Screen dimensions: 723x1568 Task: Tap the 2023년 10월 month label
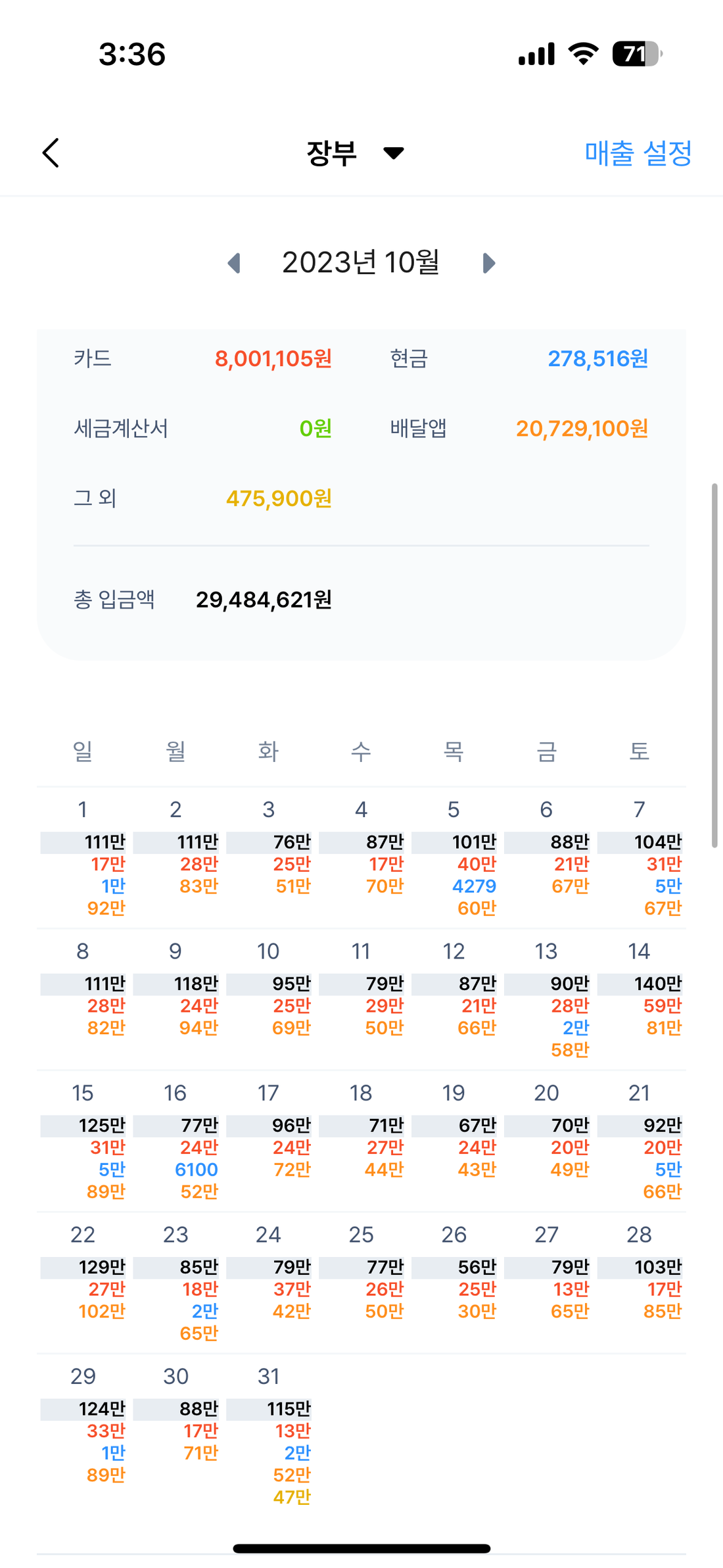pyautogui.click(x=360, y=262)
